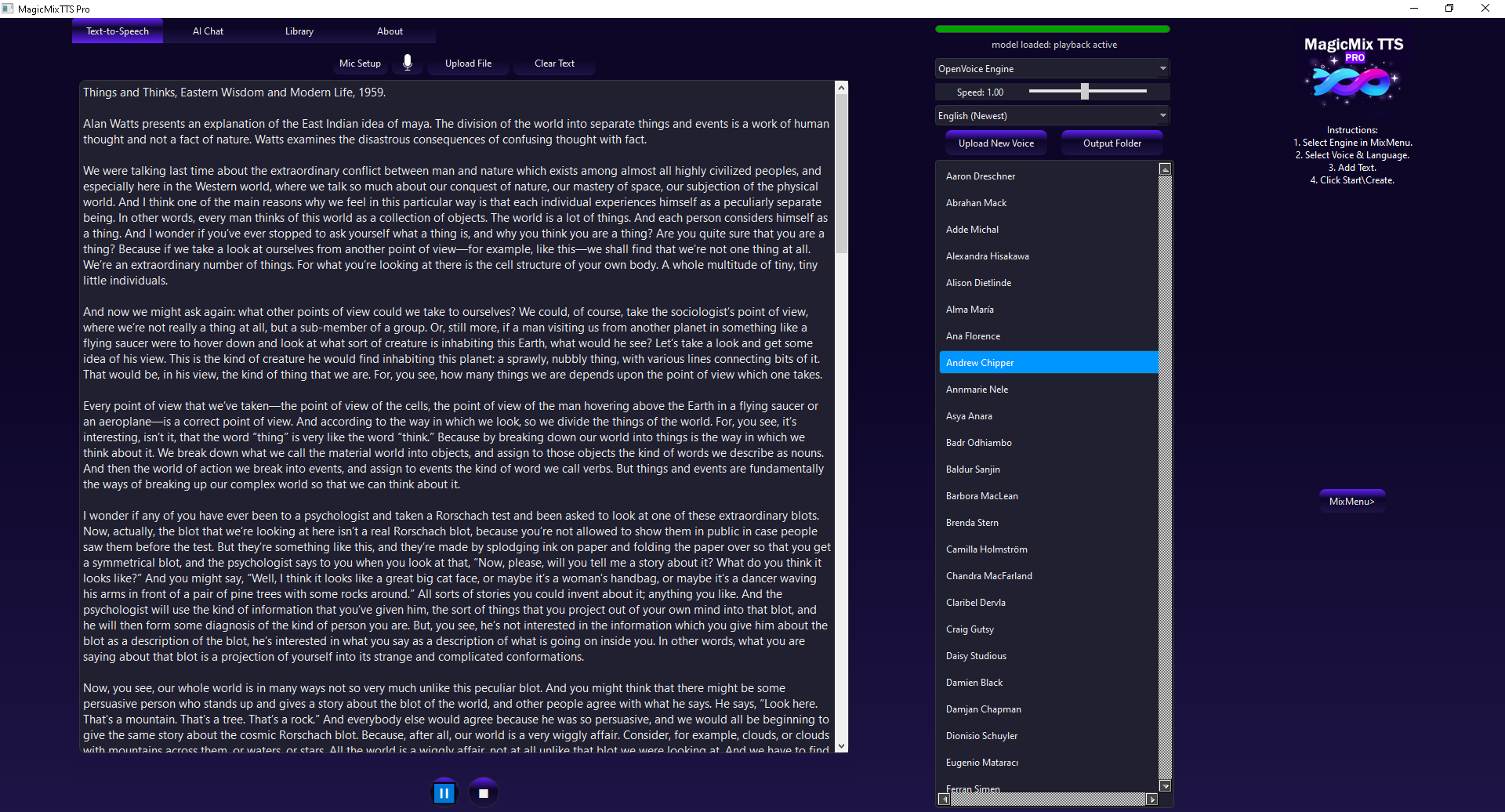
Task: Select voice Eugenio Mataracı
Action: pyautogui.click(x=1049, y=763)
